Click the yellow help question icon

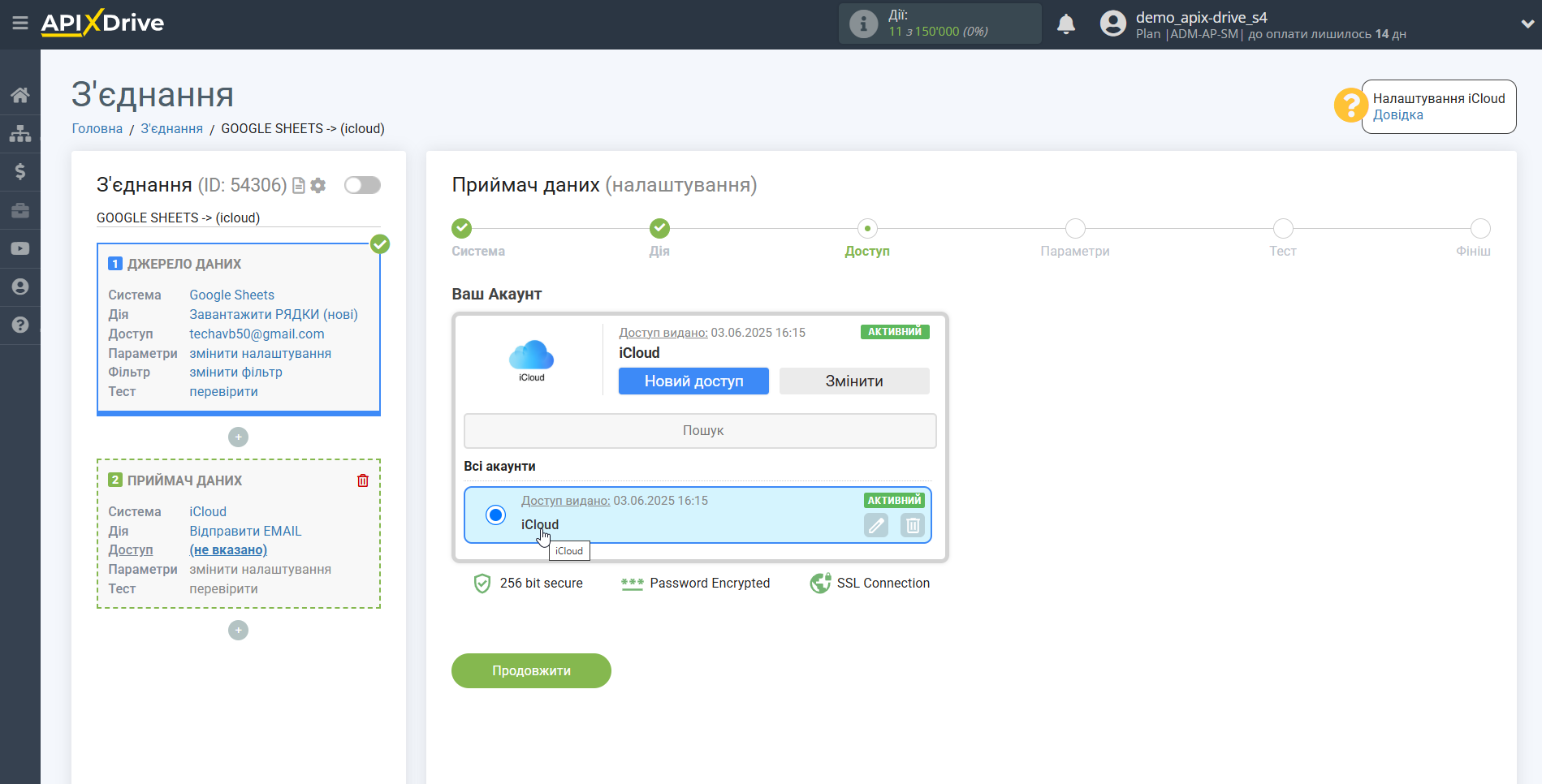1350,106
